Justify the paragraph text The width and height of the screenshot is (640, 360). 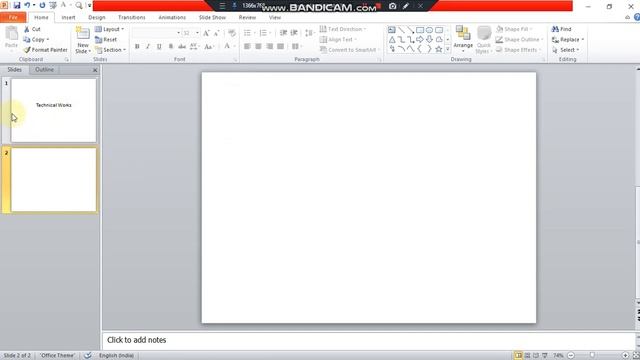280,47
